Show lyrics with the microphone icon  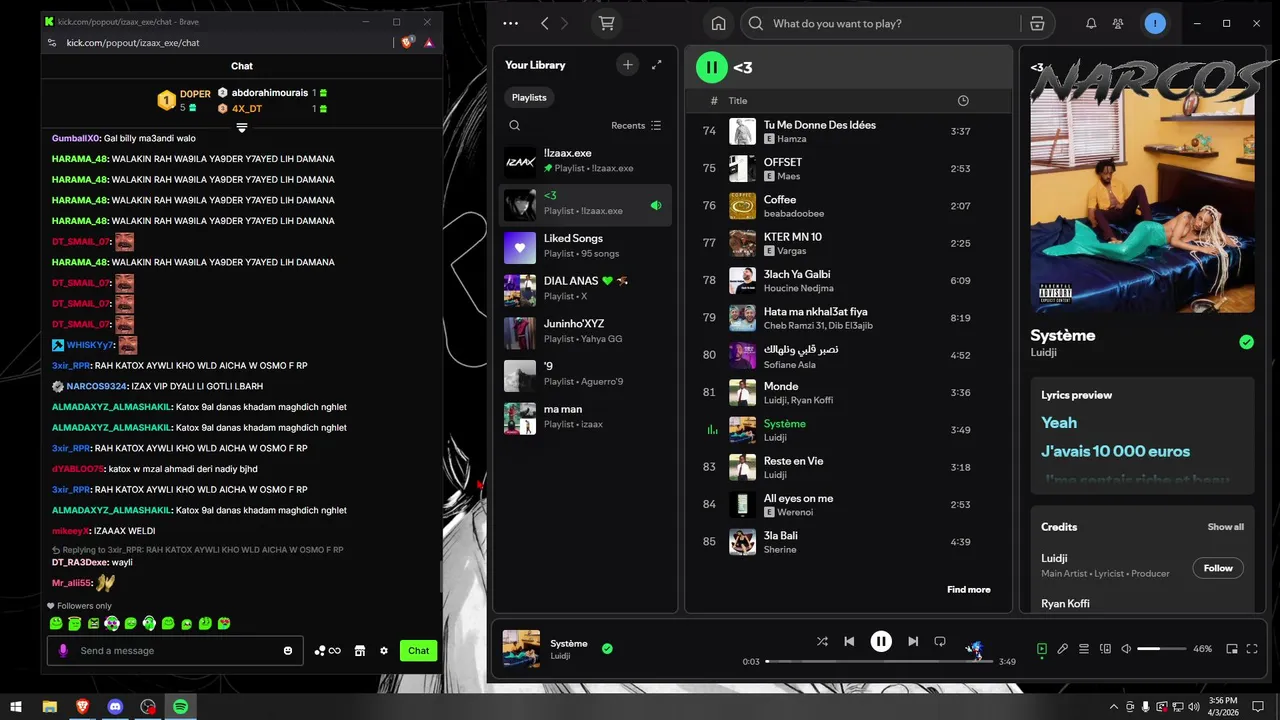[1063, 649]
